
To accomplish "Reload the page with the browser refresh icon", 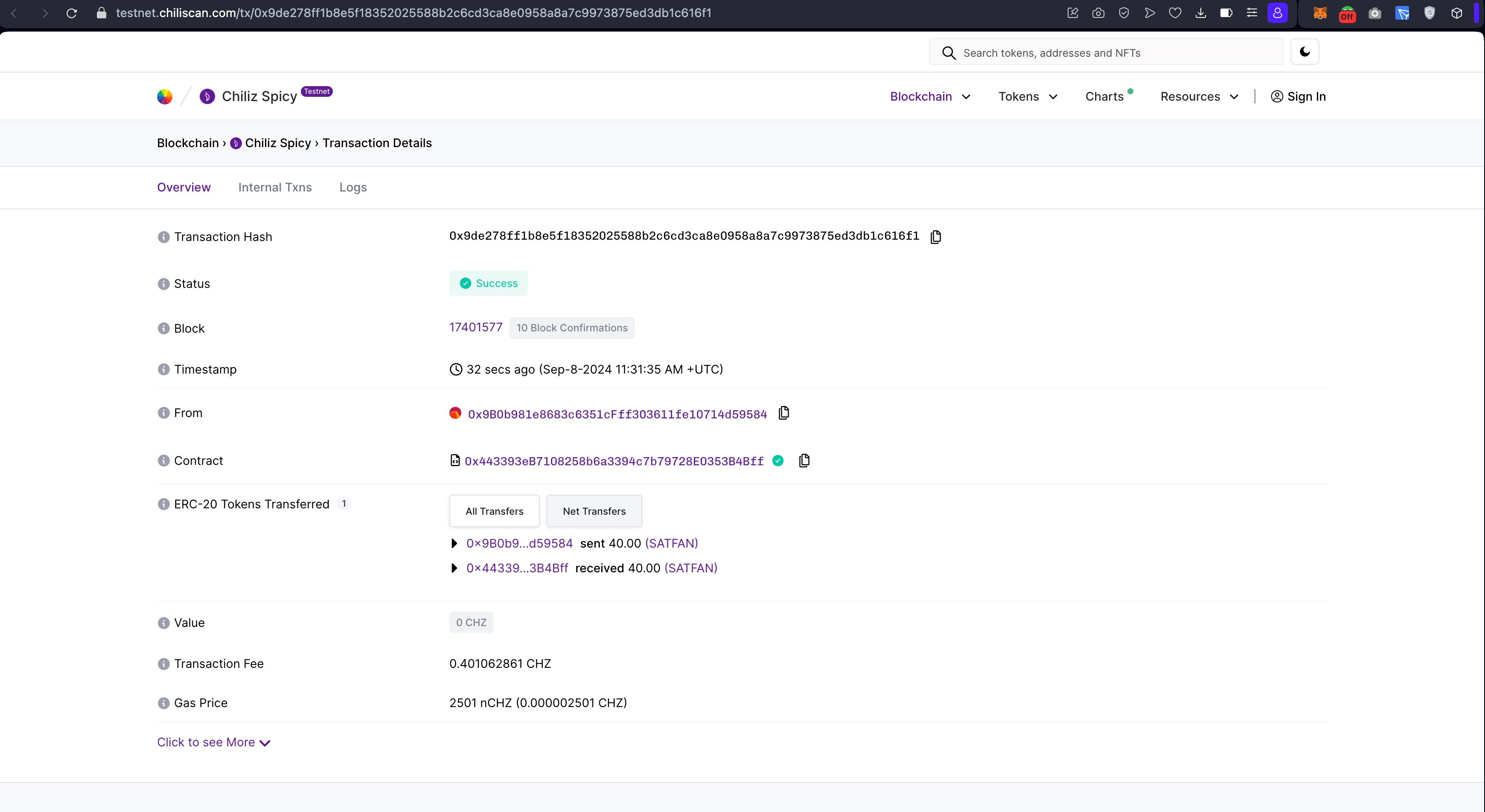I will pos(72,13).
